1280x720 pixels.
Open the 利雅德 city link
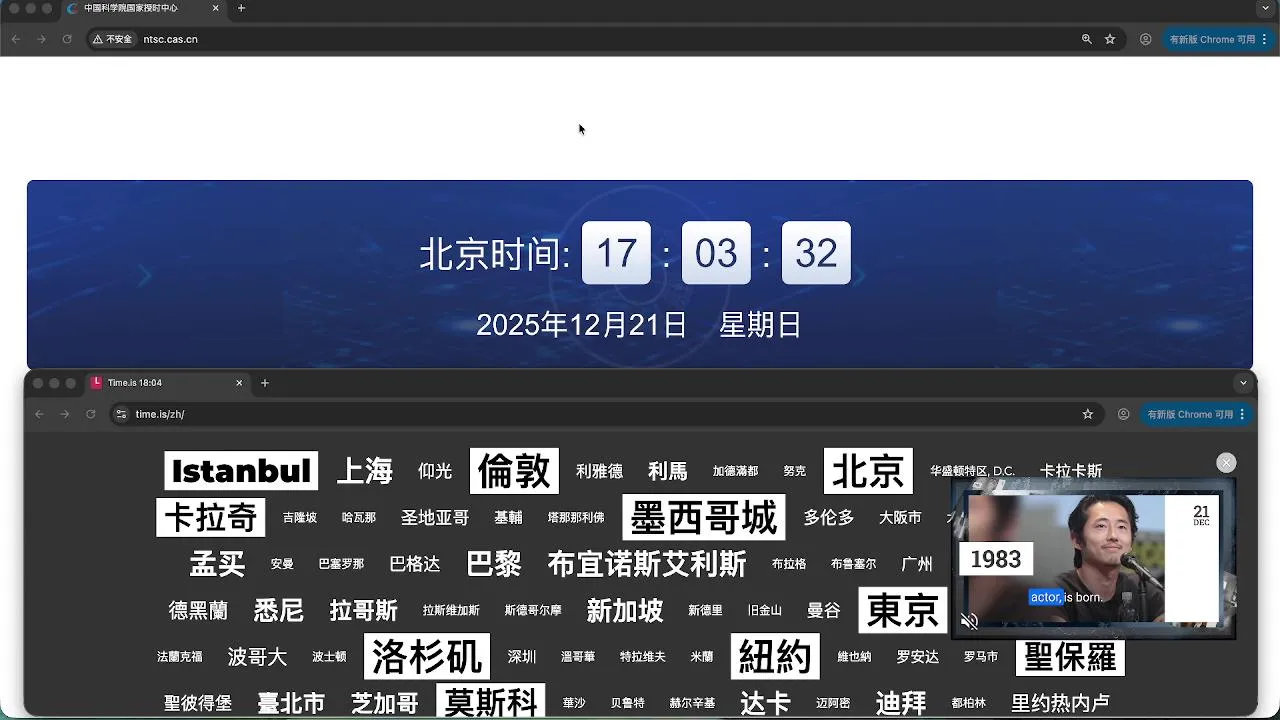pyautogui.click(x=599, y=471)
